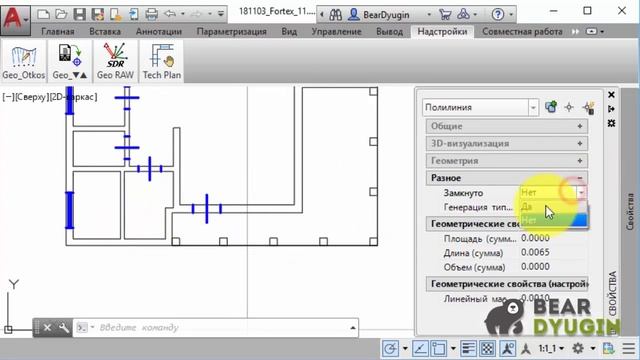Choose Нет in the Замкнуто dropdown list

[553, 220]
